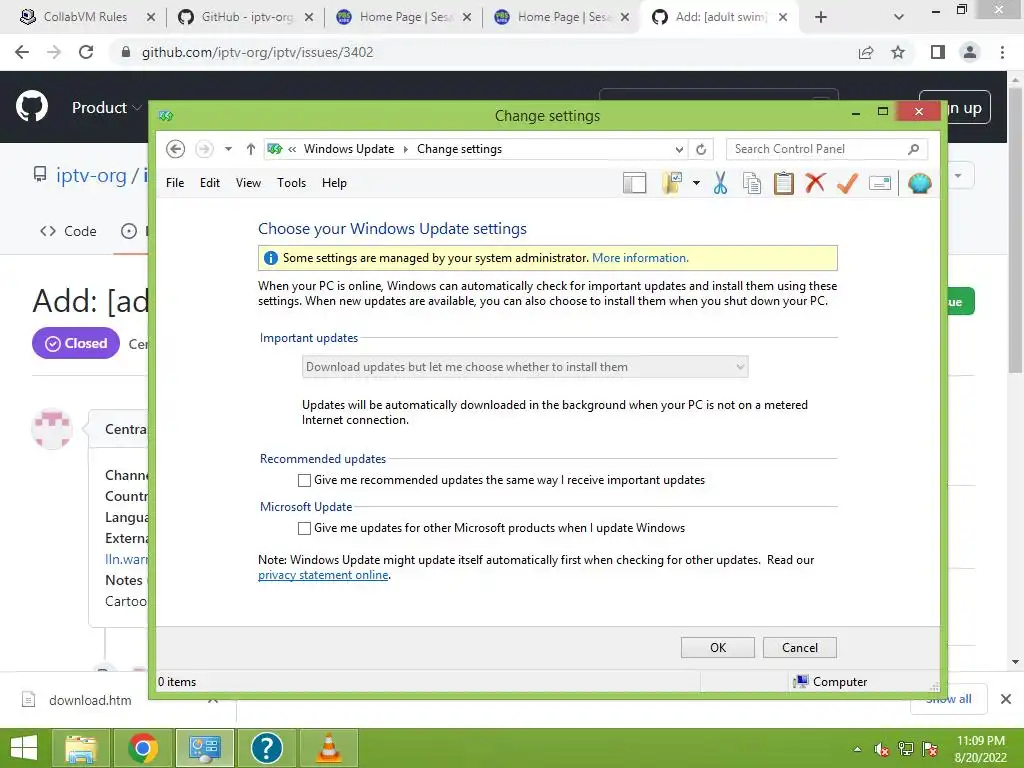The width and height of the screenshot is (1024, 768).
Task: Open the View menu
Action: tap(248, 183)
